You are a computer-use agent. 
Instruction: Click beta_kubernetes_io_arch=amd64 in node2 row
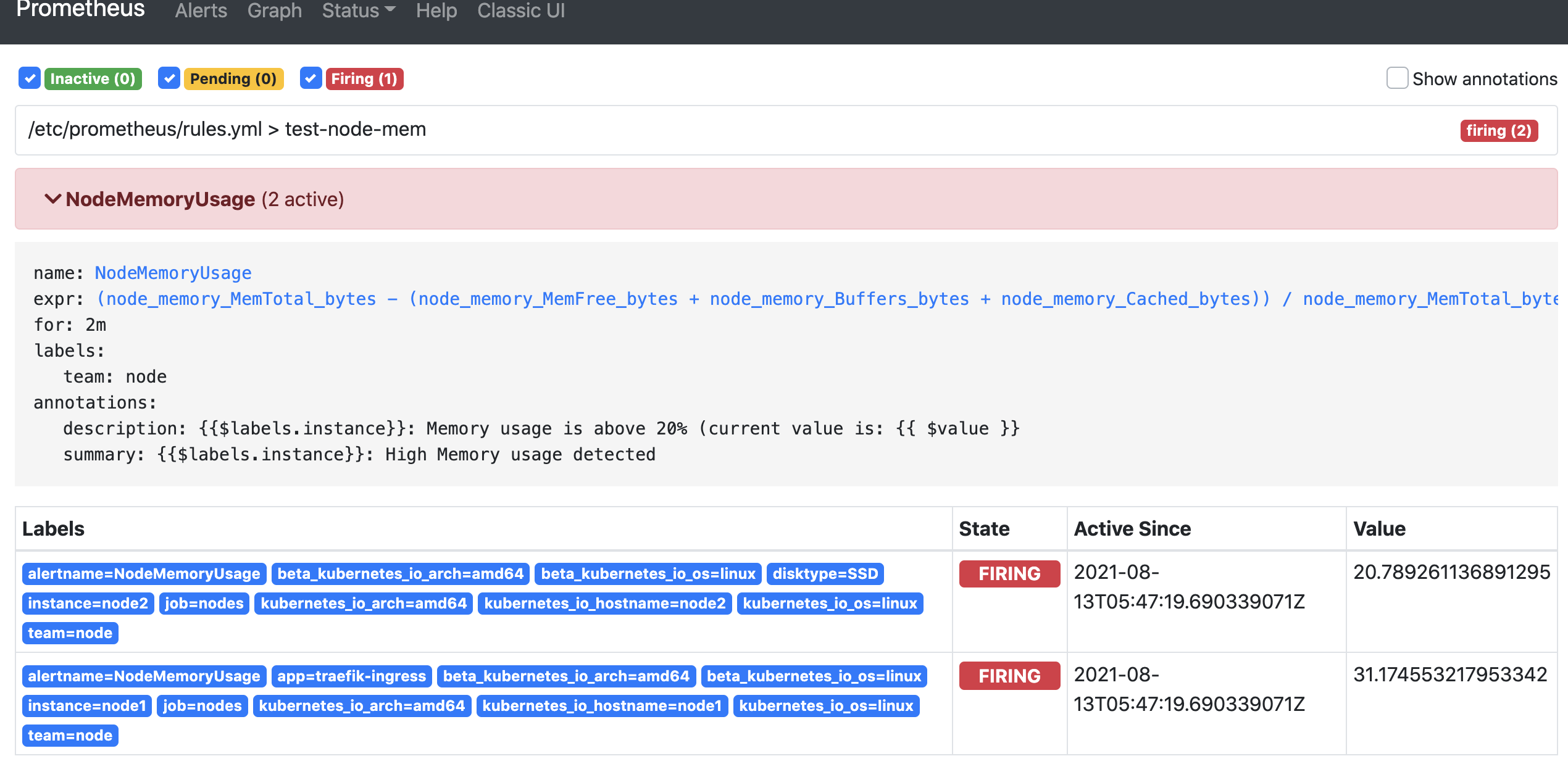click(x=401, y=573)
